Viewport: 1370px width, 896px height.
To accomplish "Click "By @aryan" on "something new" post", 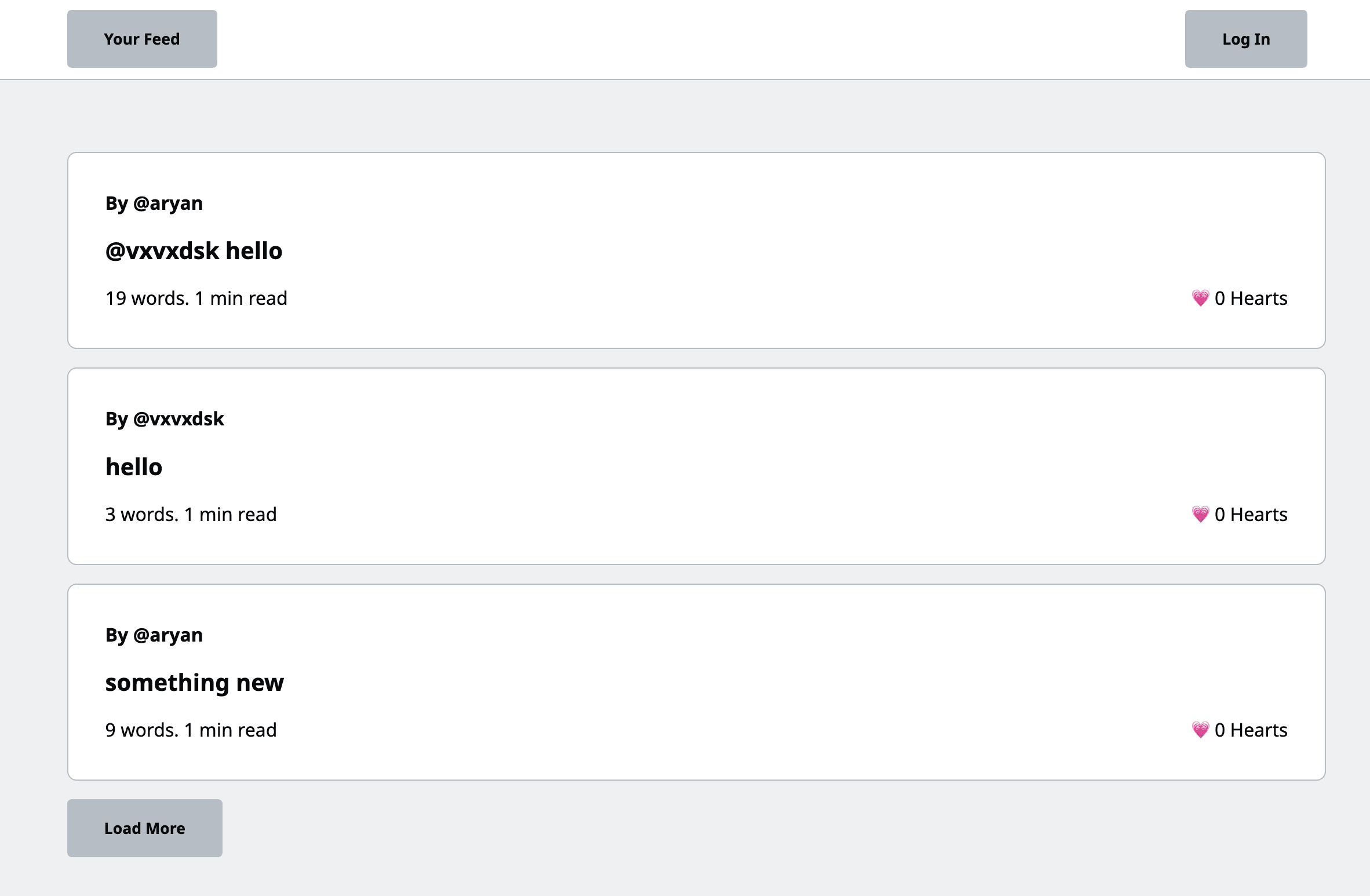I will point(154,635).
